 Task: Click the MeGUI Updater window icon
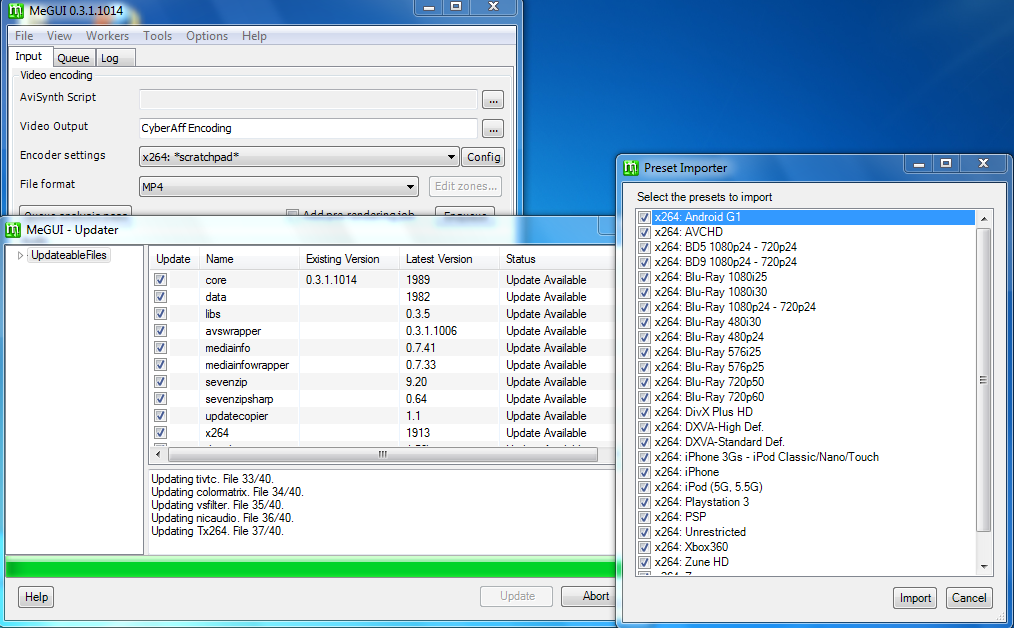[15, 230]
